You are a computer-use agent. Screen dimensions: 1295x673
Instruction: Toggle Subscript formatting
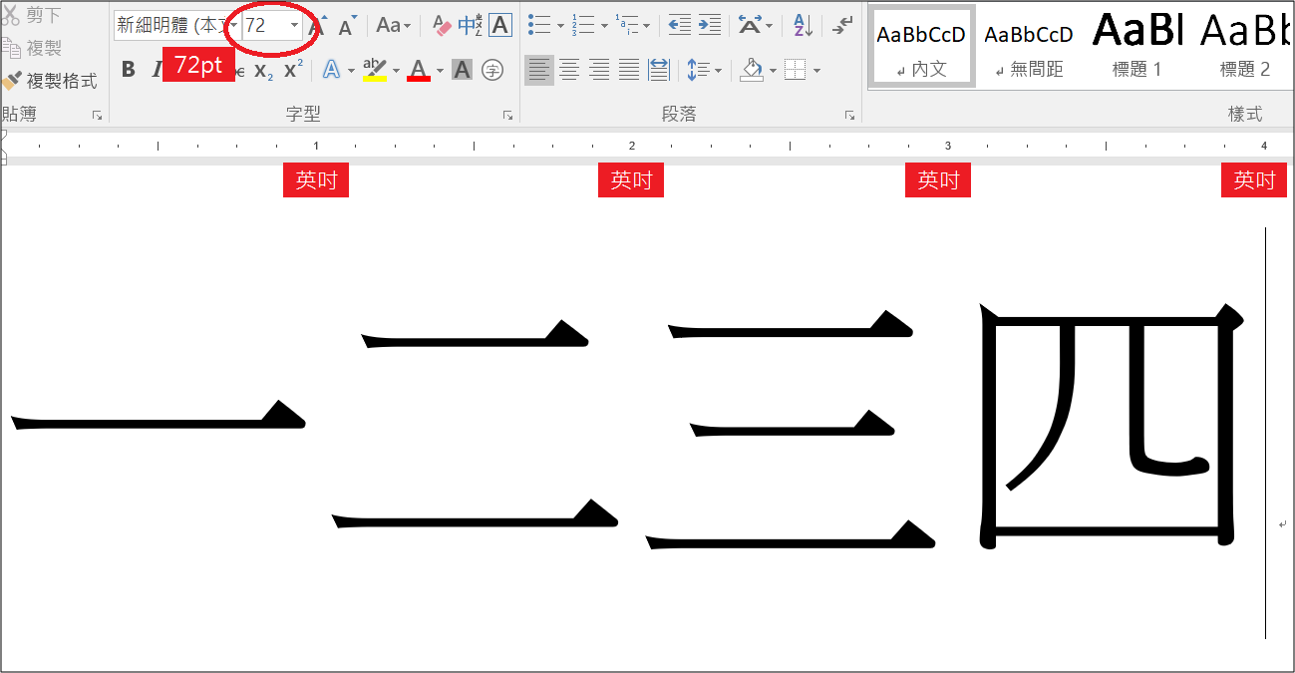tap(263, 70)
